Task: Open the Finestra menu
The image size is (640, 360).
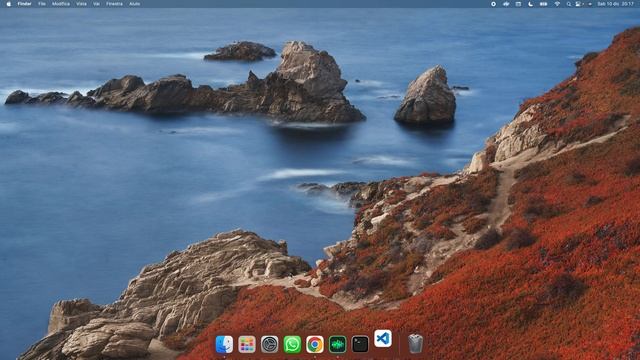Action: coord(114,4)
